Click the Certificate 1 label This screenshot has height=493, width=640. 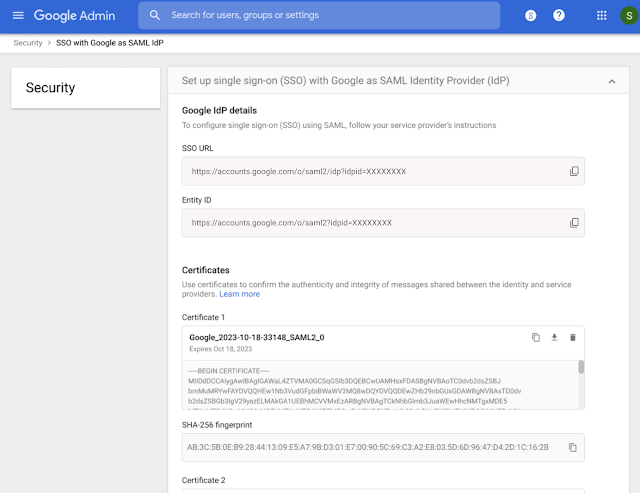203,318
